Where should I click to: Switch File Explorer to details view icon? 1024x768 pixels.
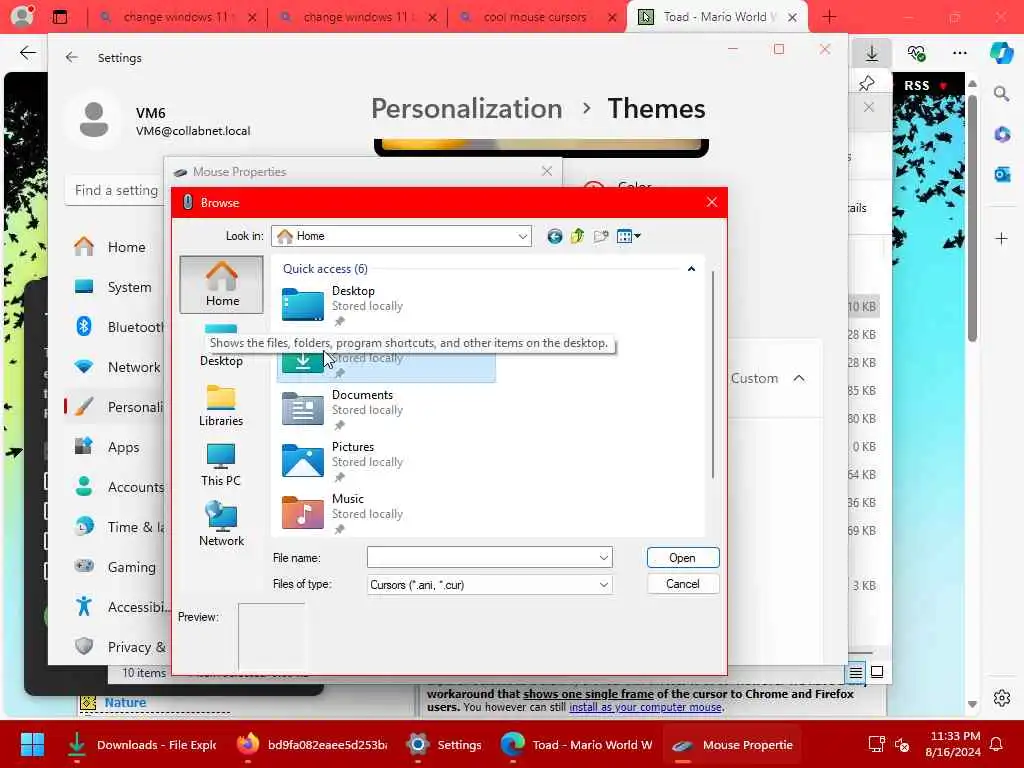click(856, 672)
